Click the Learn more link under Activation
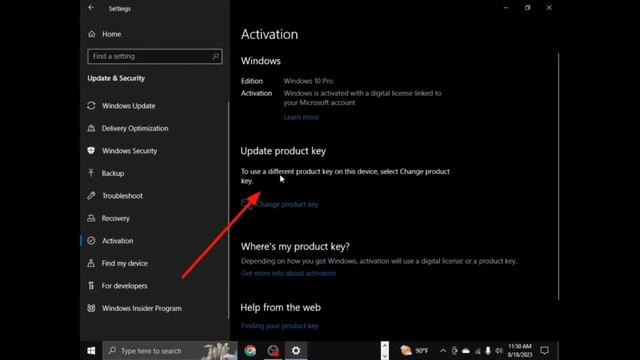The image size is (640, 360). (301, 118)
